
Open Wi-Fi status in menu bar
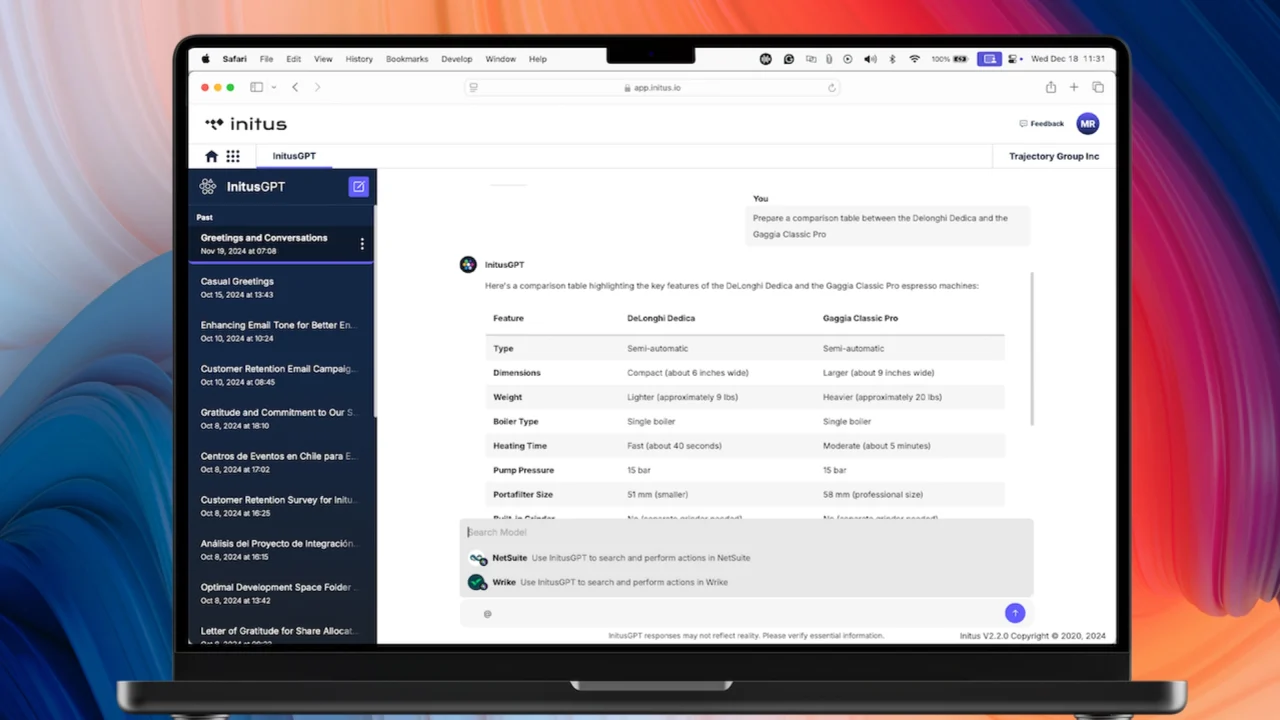914,59
